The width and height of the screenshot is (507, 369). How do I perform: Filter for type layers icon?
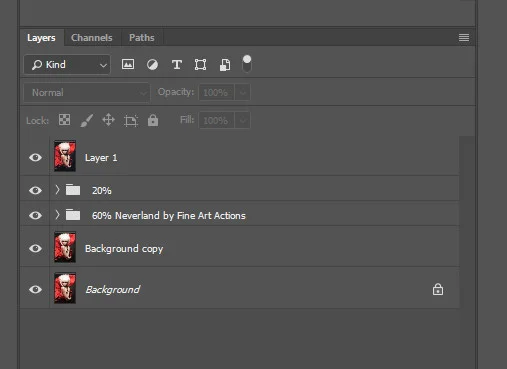click(x=177, y=64)
